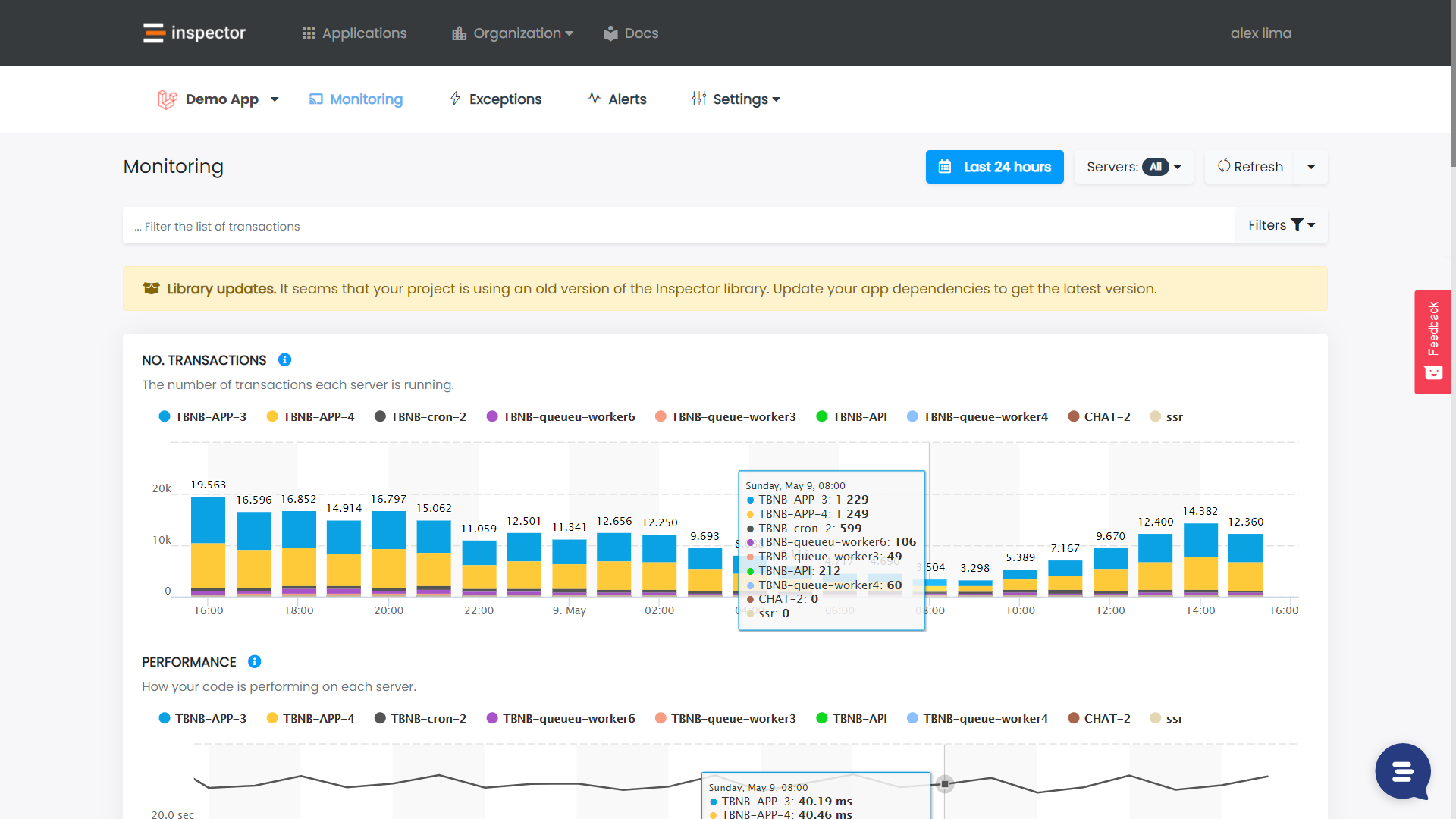Click the Refresh button

pyautogui.click(x=1250, y=167)
